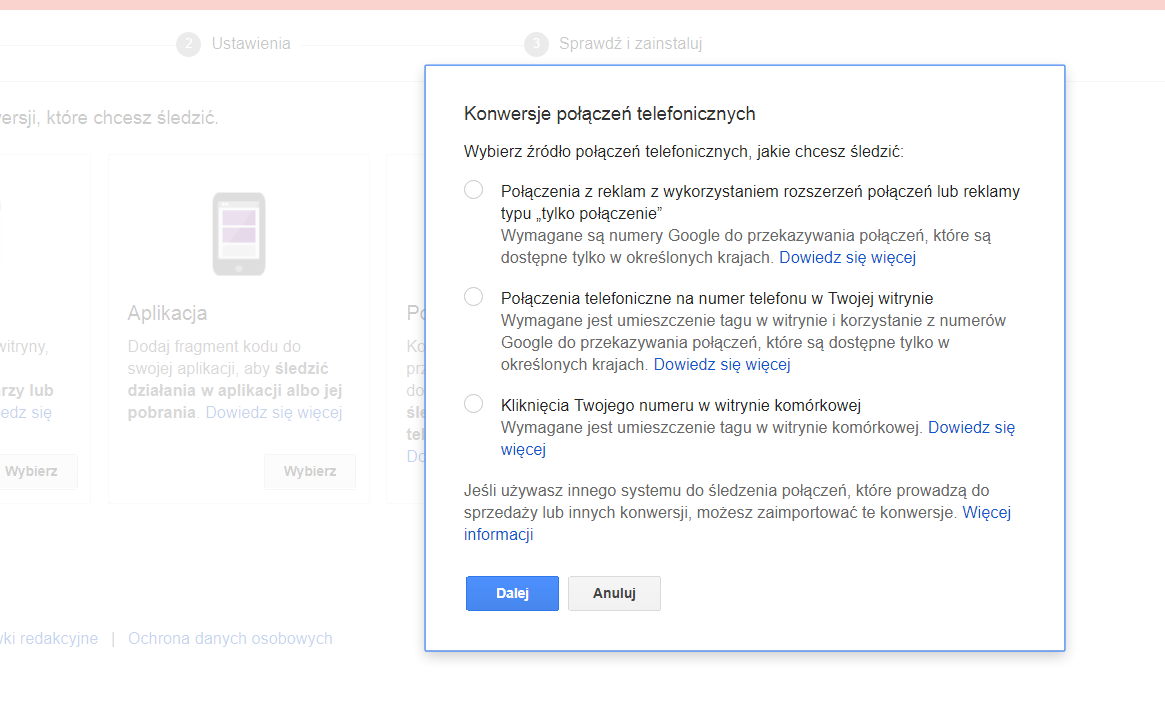Open 'Dowiedz się więcej' link under second option
The width and height of the screenshot is (1165, 712).
click(x=721, y=364)
